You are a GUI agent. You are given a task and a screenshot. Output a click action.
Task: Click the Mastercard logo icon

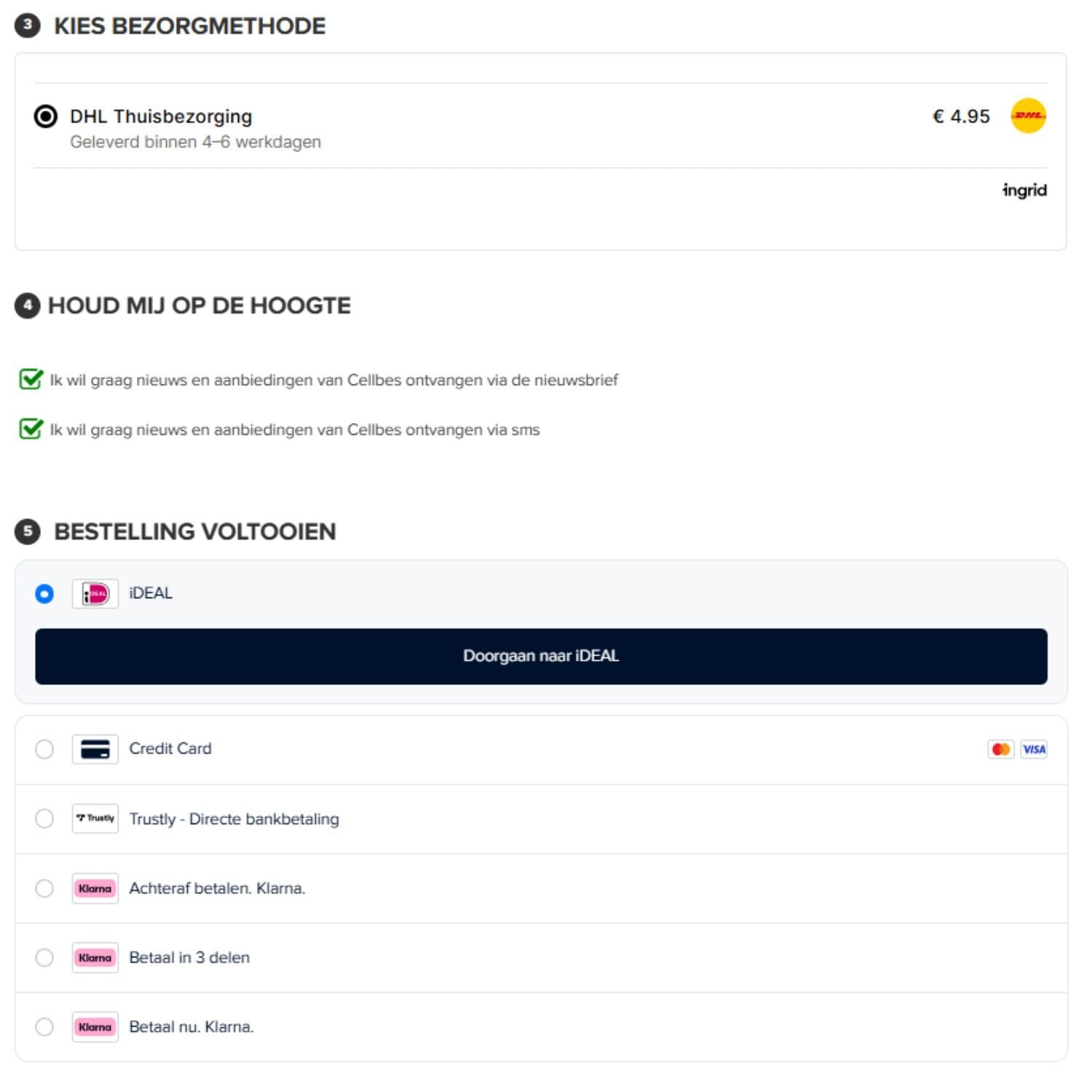1001,749
